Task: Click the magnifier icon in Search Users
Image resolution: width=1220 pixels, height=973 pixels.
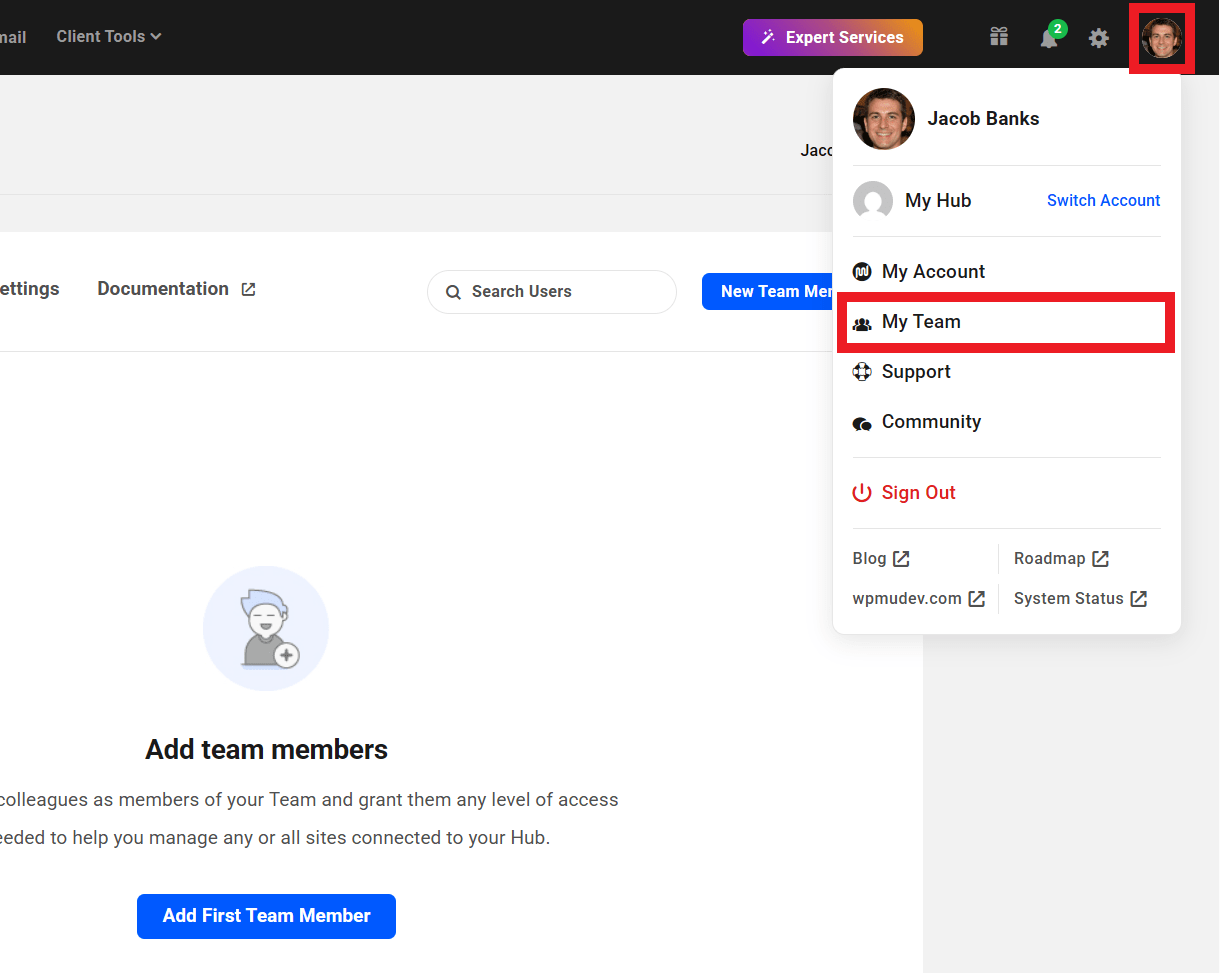Action: 454,292
